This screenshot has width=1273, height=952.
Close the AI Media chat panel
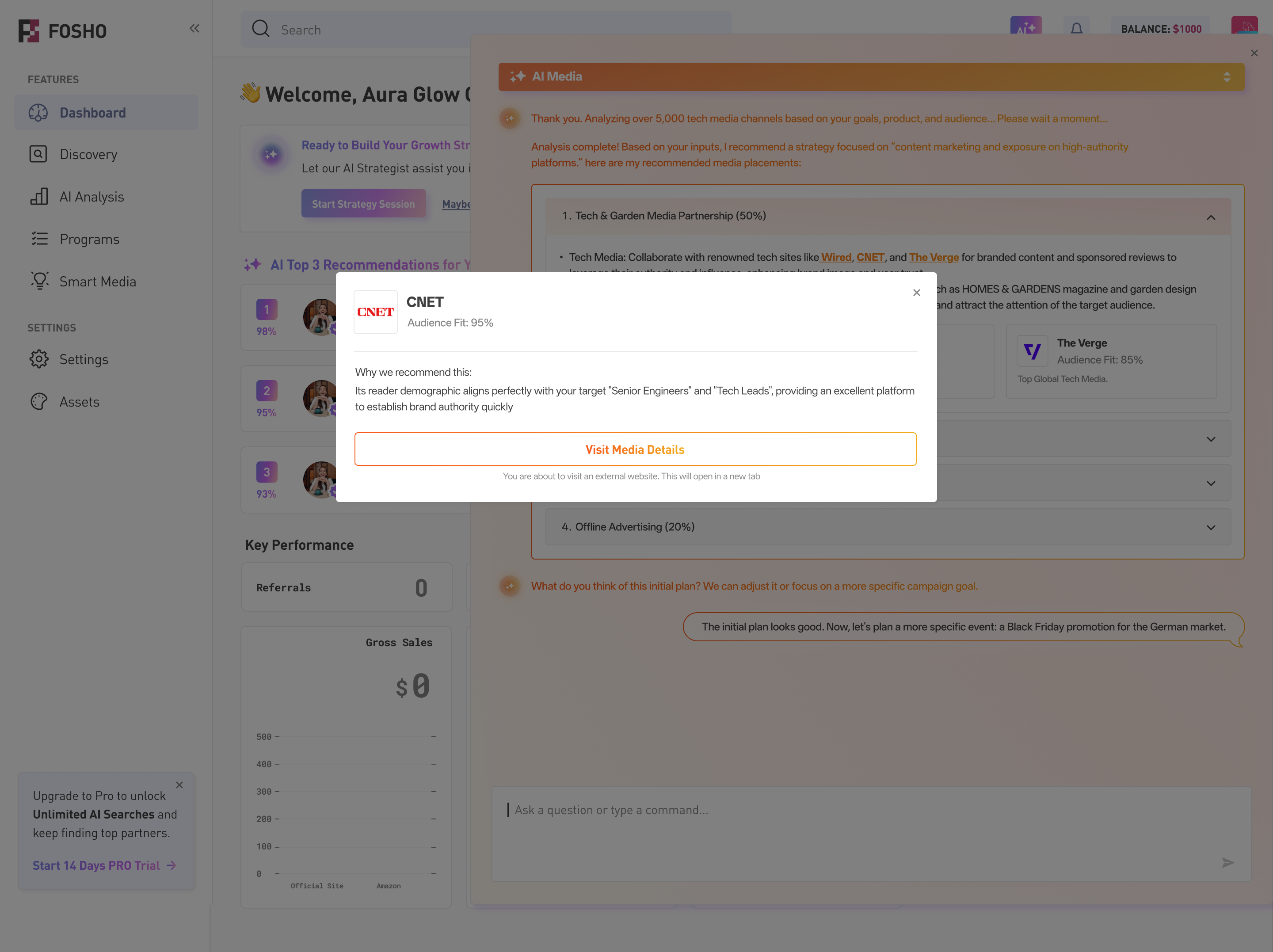click(1254, 53)
